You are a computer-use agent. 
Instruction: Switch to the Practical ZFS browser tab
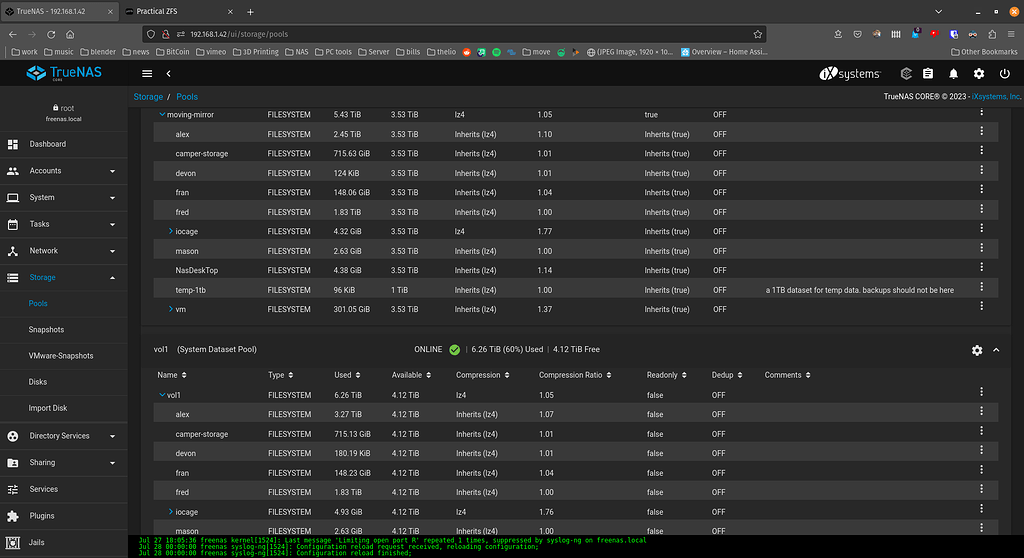166,11
